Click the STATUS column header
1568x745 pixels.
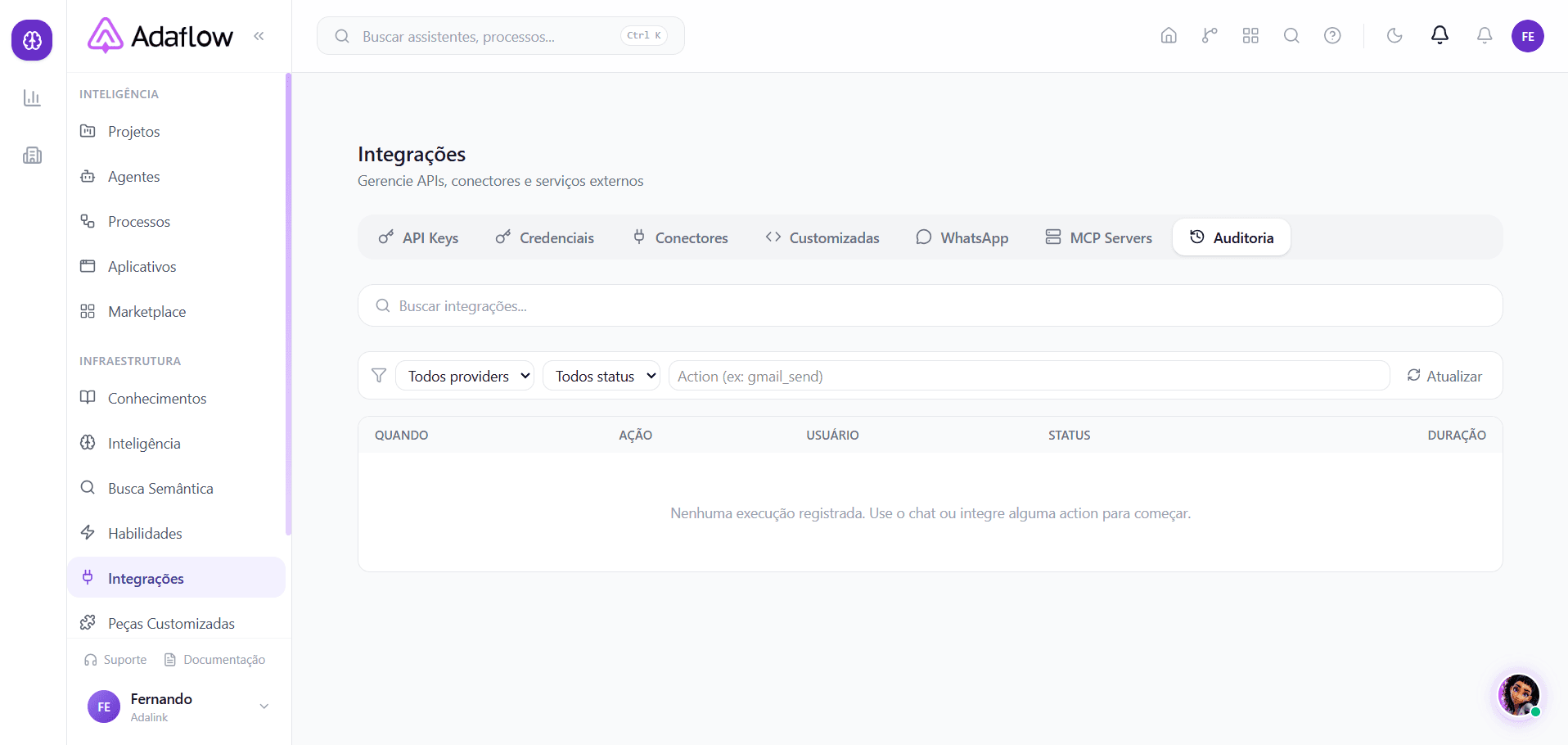1070,436
